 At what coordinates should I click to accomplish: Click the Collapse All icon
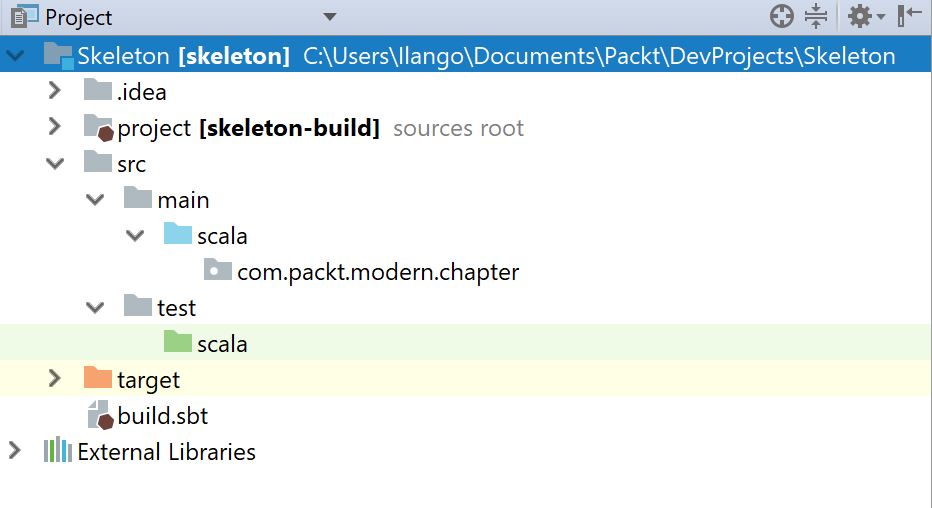816,16
